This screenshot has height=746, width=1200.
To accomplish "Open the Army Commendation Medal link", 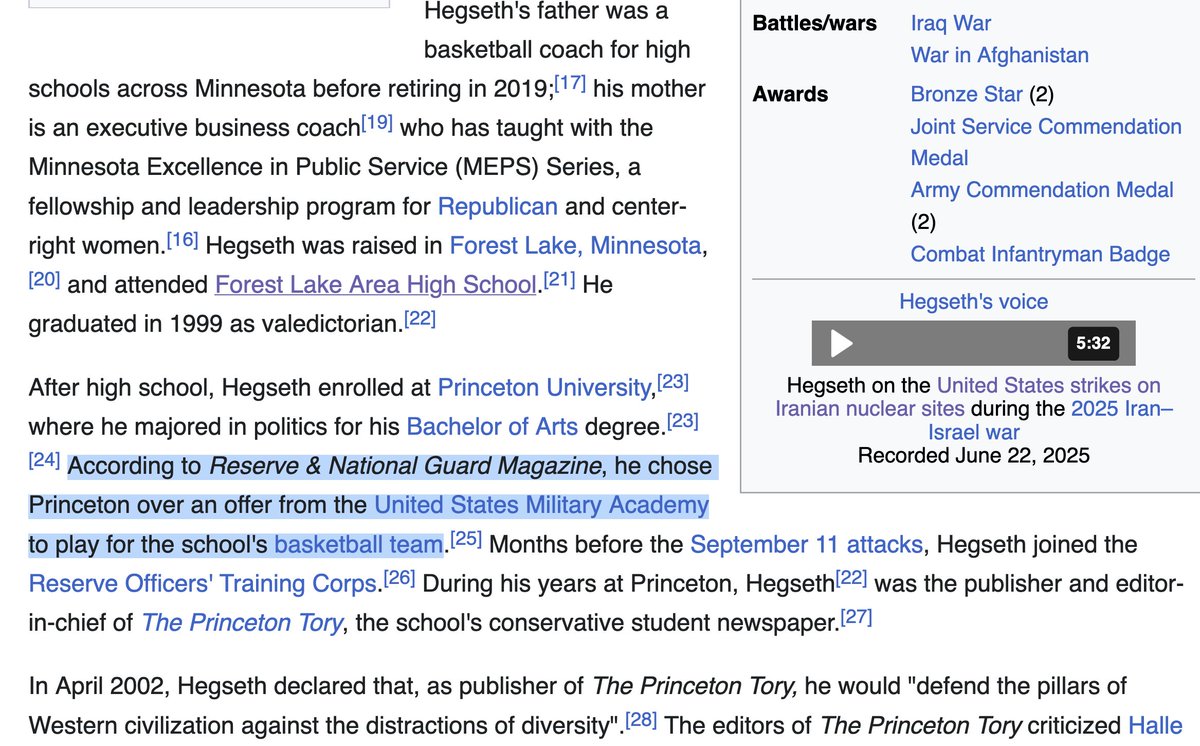I will pyautogui.click(x=1042, y=190).
